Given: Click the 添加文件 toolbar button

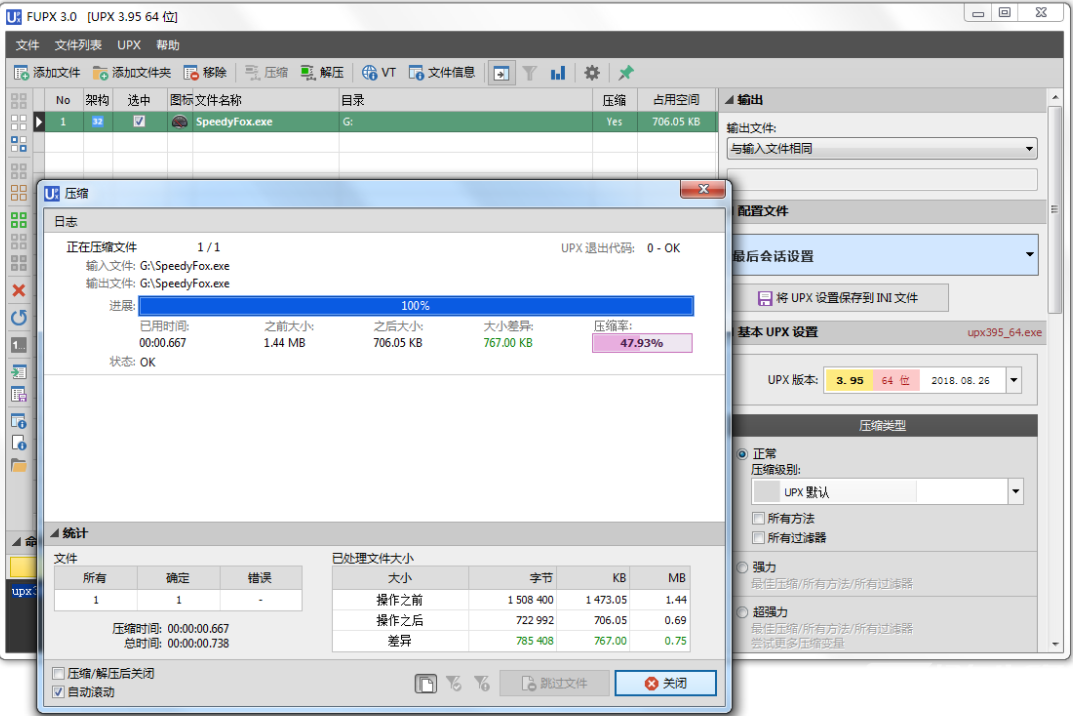Looking at the screenshot, I should click(x=47, y=73).
